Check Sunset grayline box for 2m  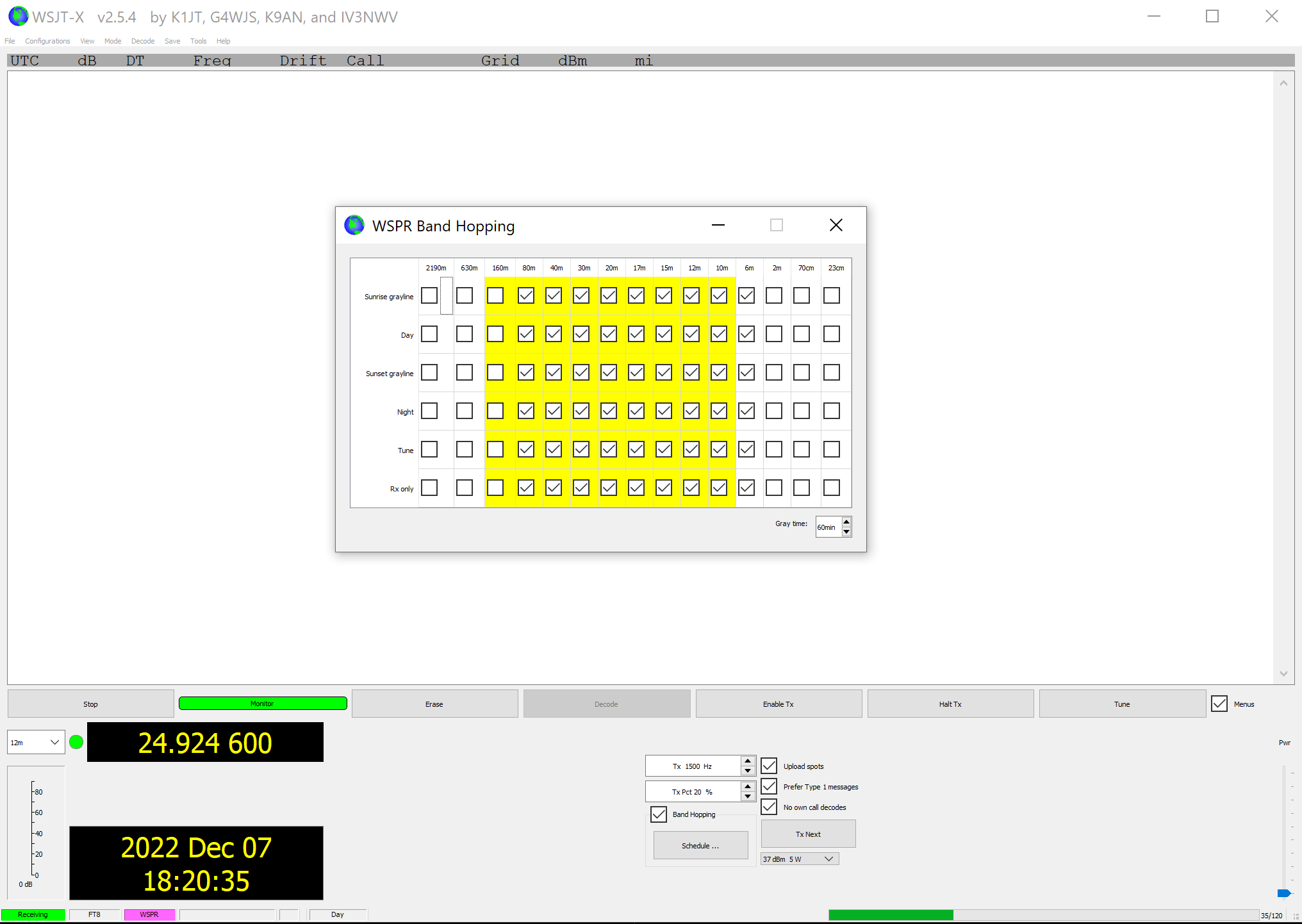[774, 372]
